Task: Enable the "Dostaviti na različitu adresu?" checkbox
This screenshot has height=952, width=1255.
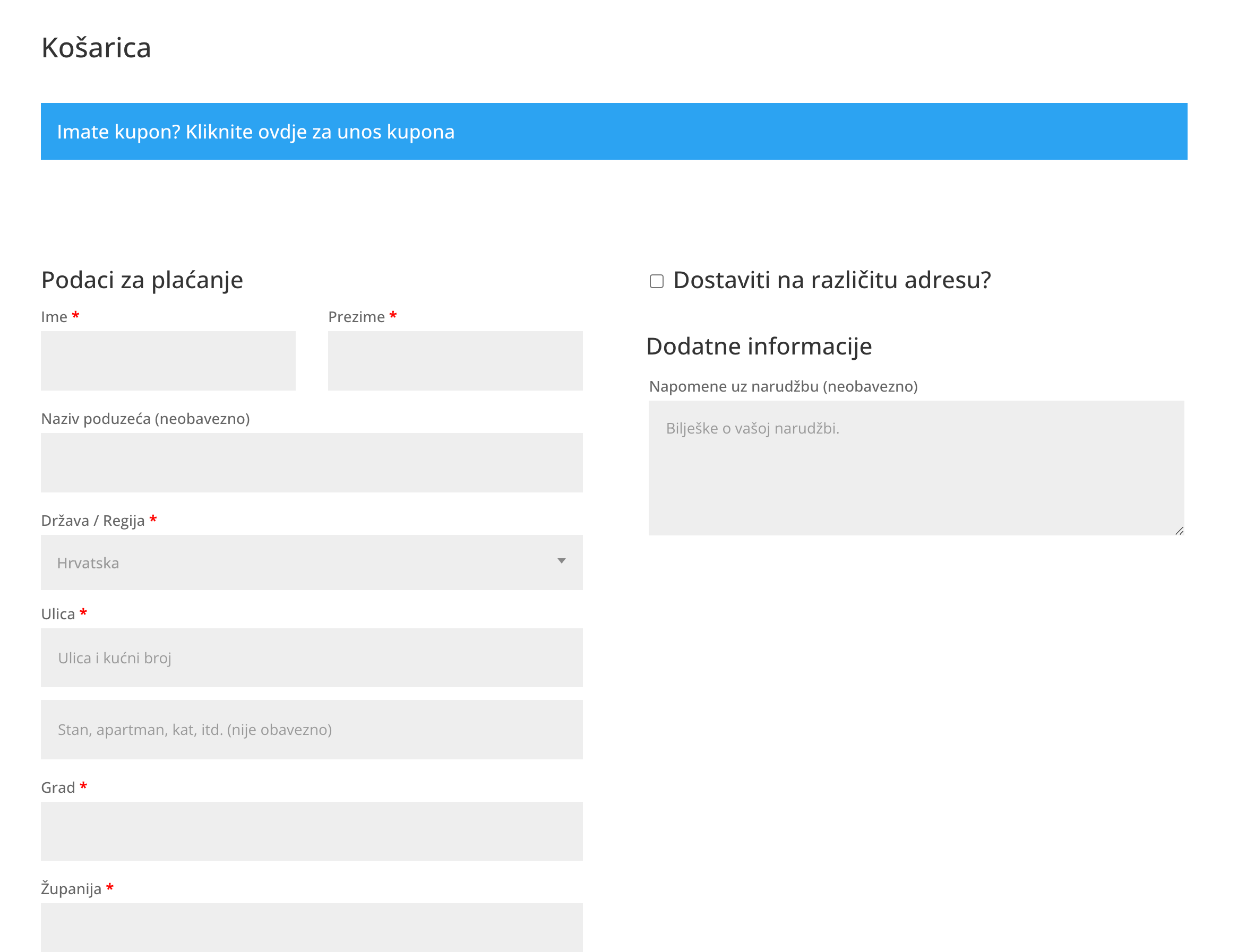Action: click(657, 281)
